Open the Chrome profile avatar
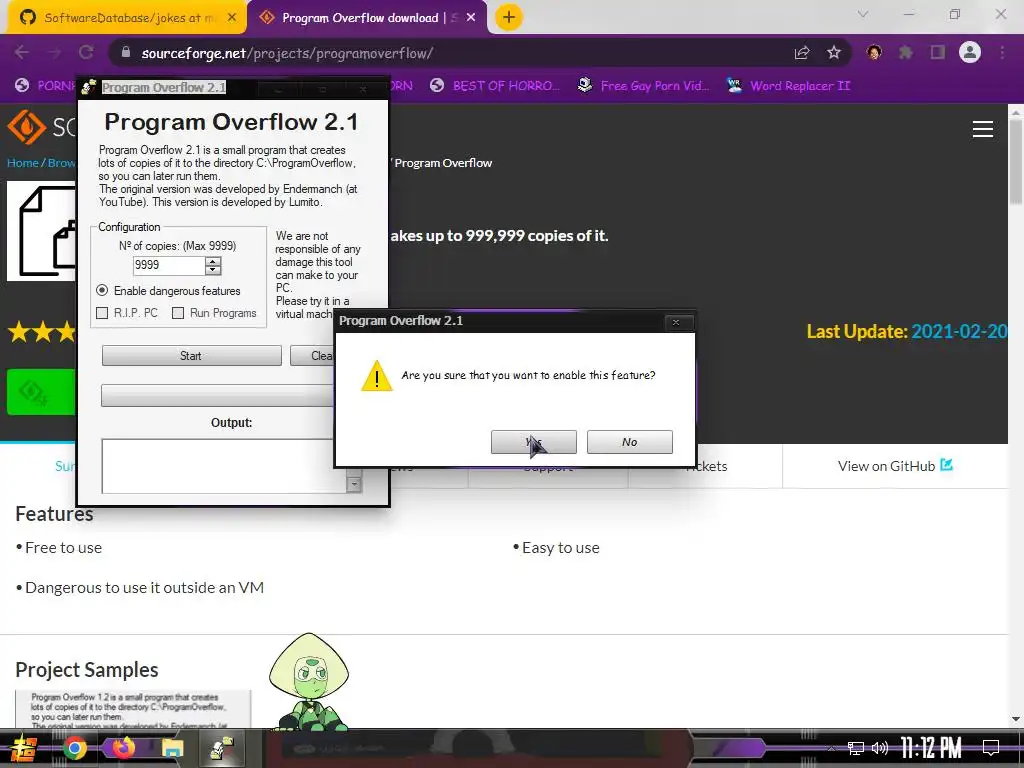 (970, 52)
